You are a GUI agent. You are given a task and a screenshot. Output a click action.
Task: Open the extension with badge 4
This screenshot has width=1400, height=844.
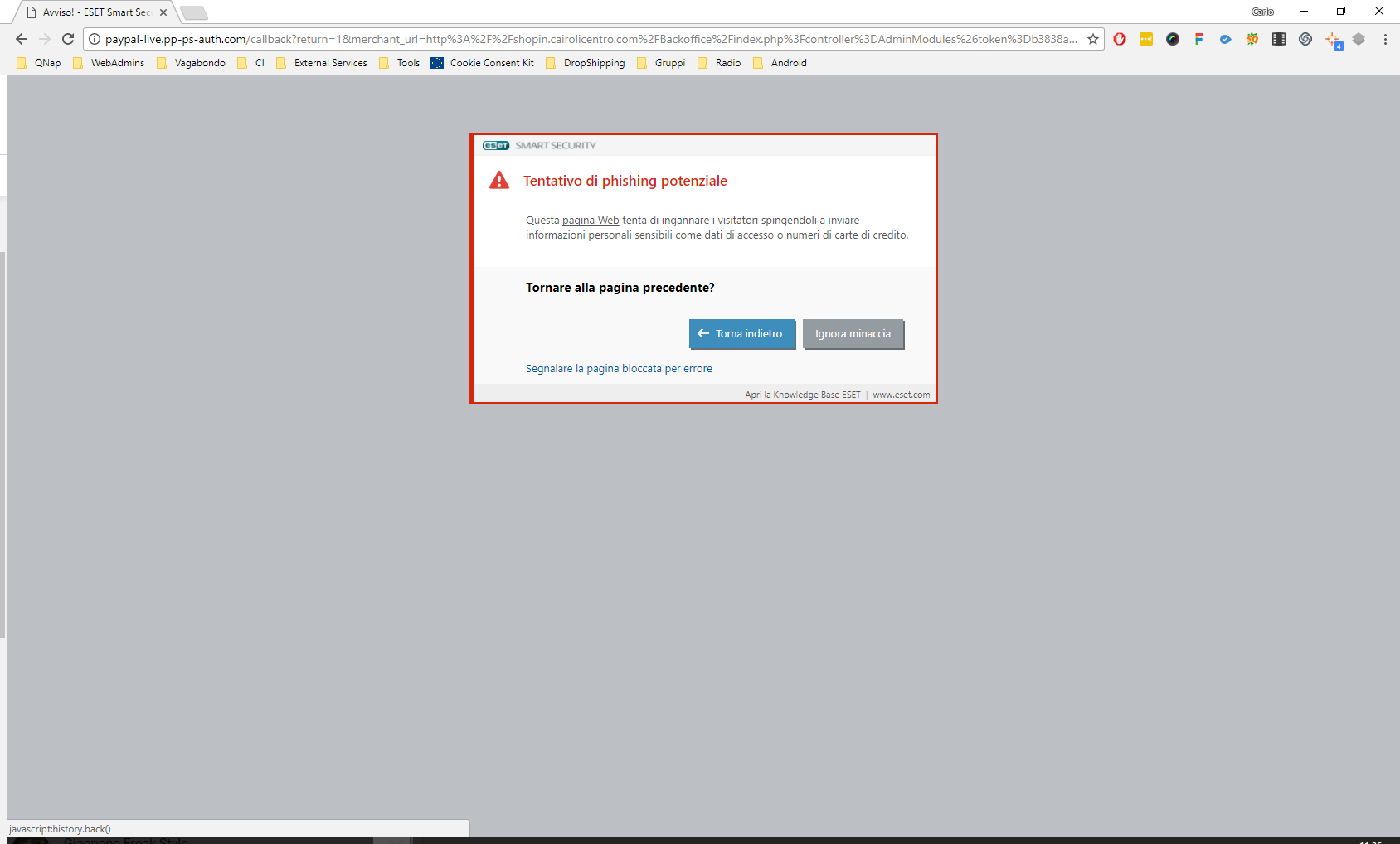(x=1334, y=41)
